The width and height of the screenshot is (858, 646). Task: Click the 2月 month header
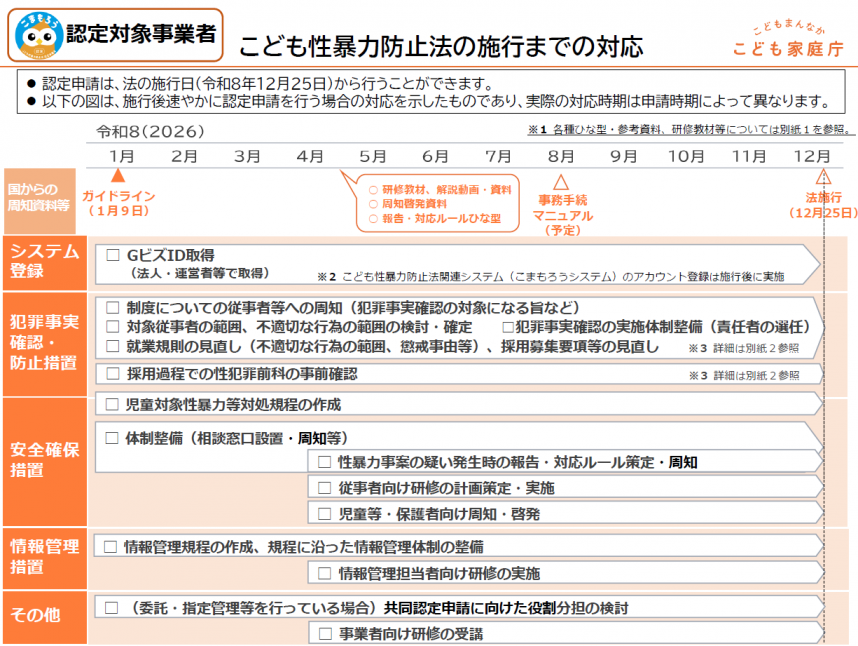tap(184, 156)
